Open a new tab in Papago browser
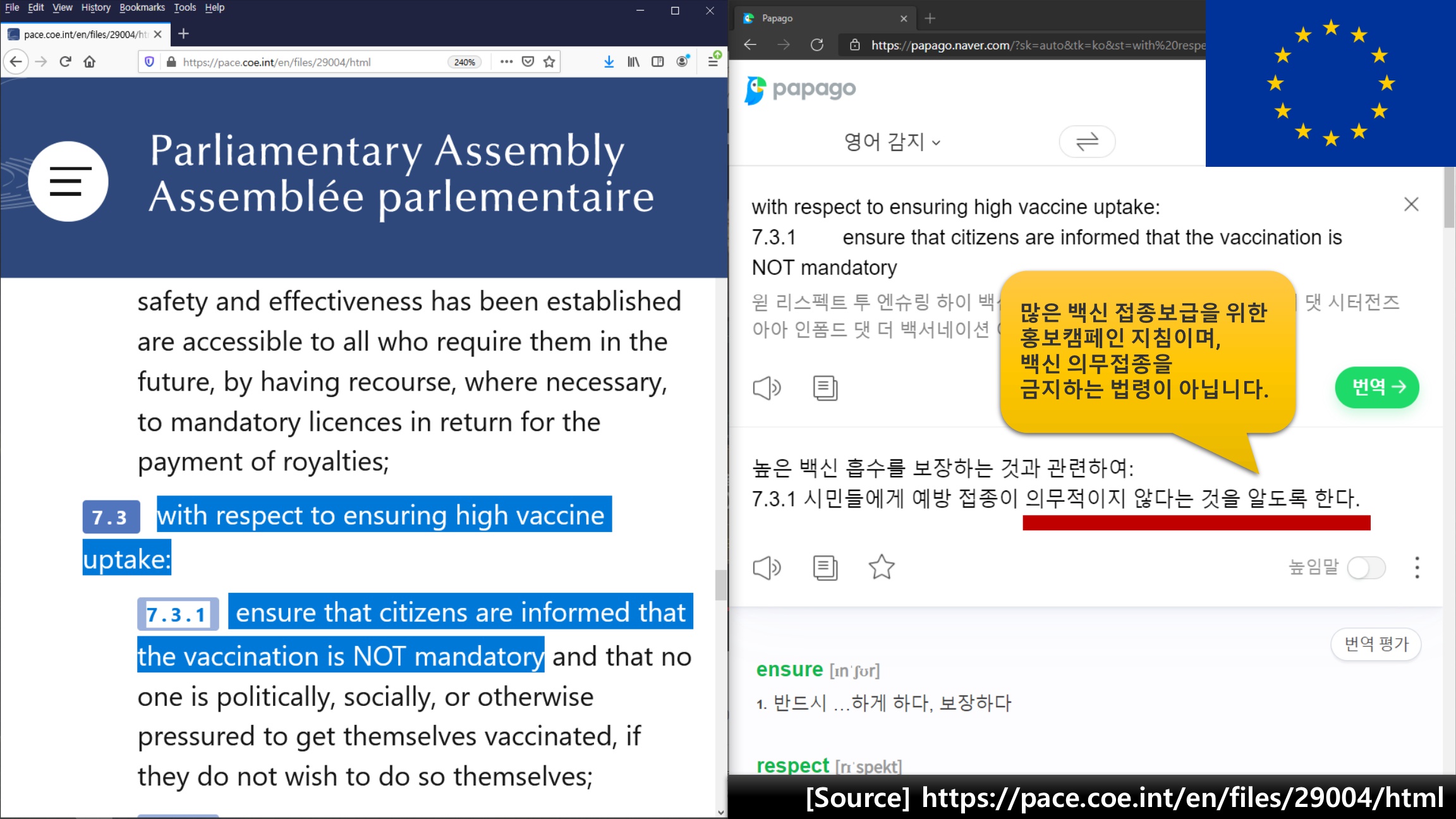This screenshot has height=819, width=1456. pyautogui.click(x=930, y=18)
